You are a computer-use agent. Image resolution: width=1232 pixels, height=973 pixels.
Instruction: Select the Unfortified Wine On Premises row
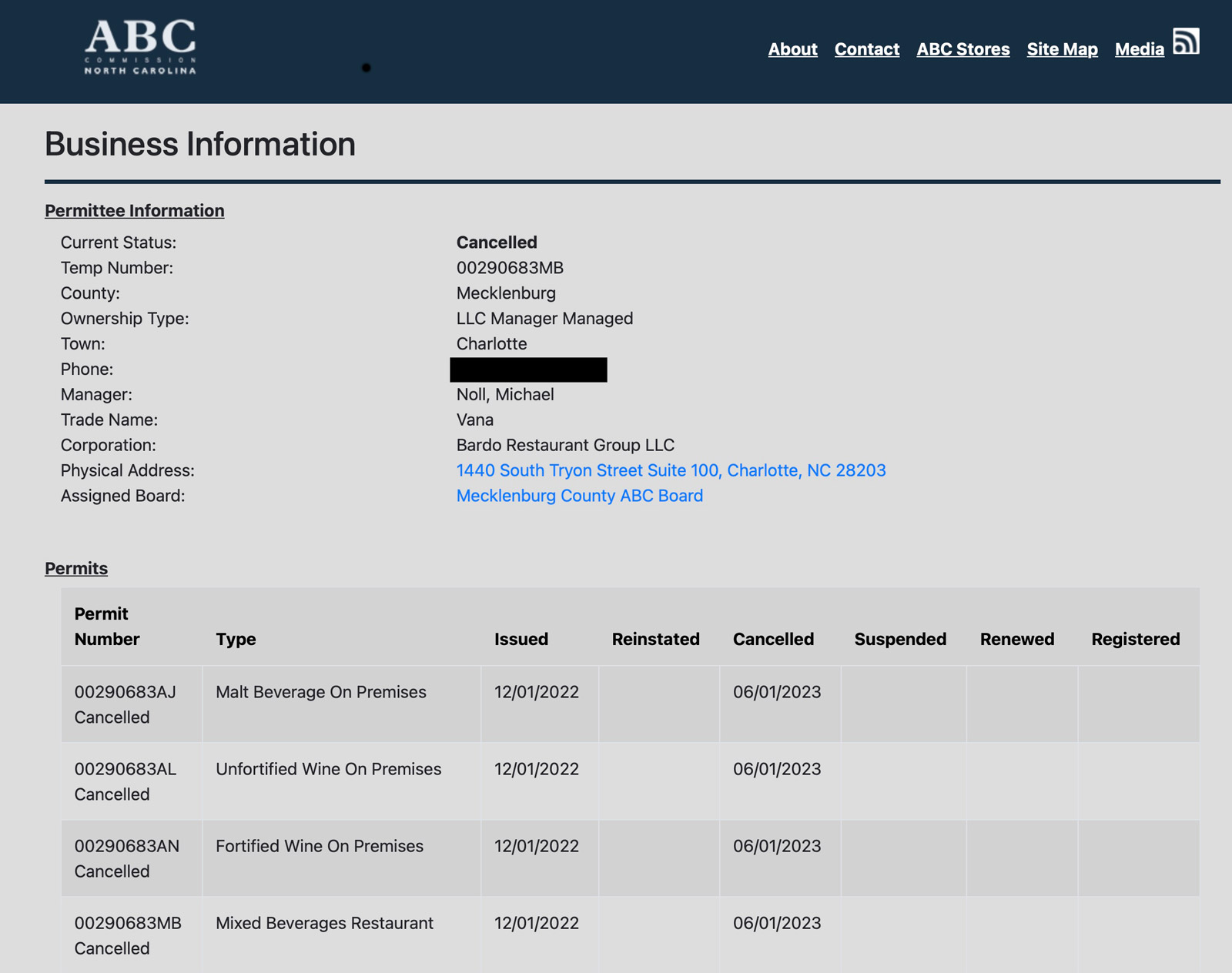click(x=328, y=769)
